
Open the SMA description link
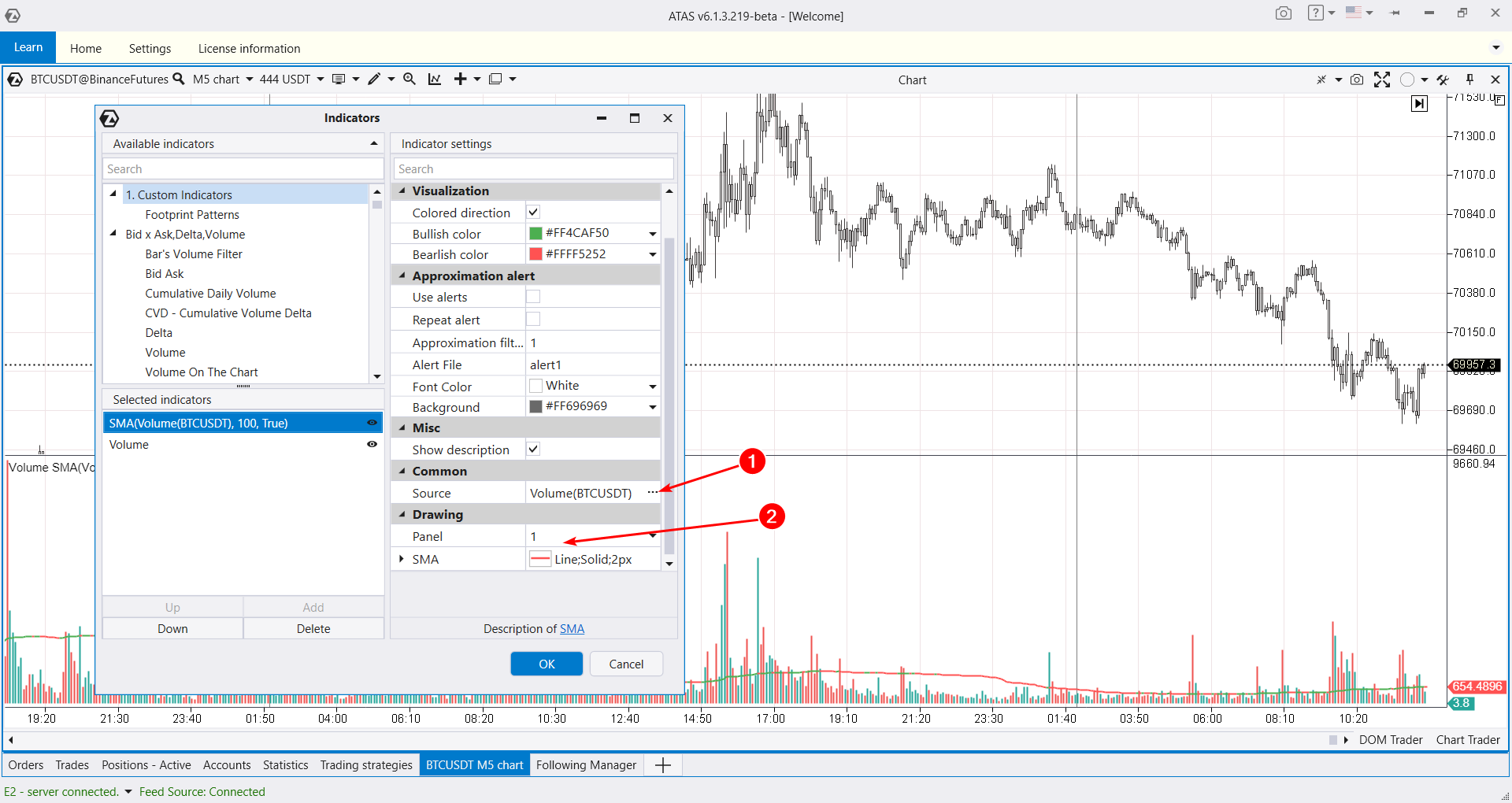click(572, 628)
